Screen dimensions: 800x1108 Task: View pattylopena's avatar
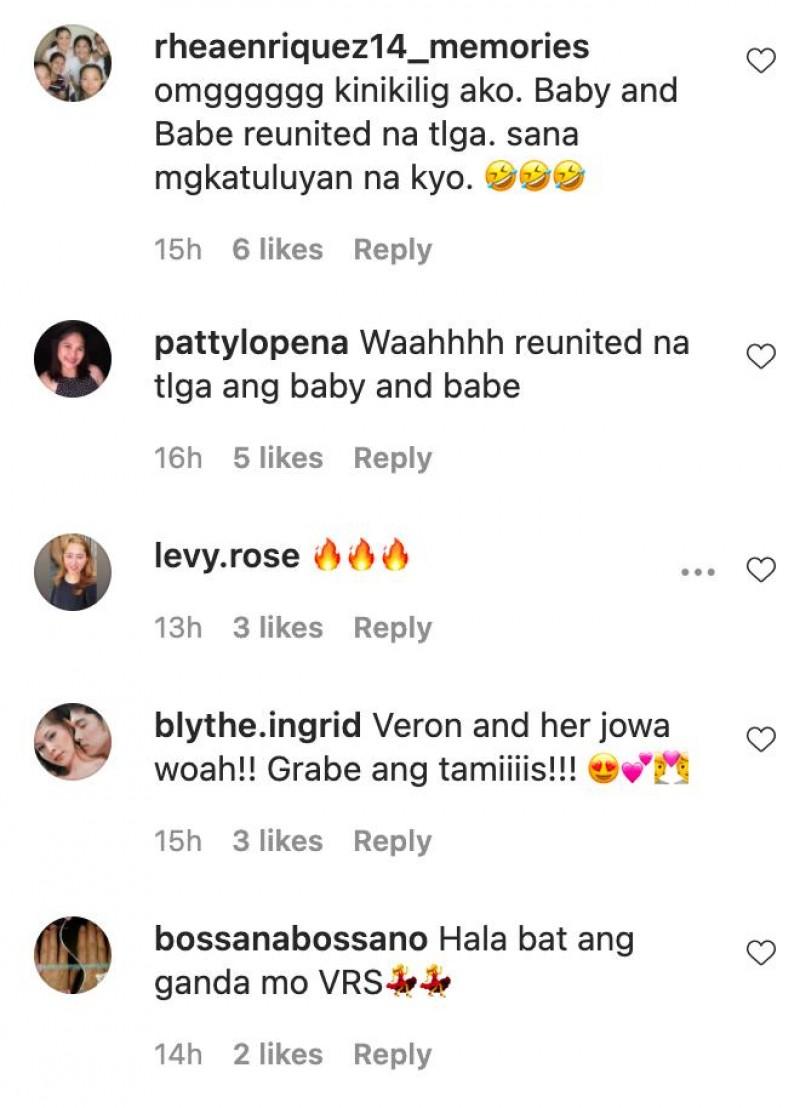[x=73, y=358]
